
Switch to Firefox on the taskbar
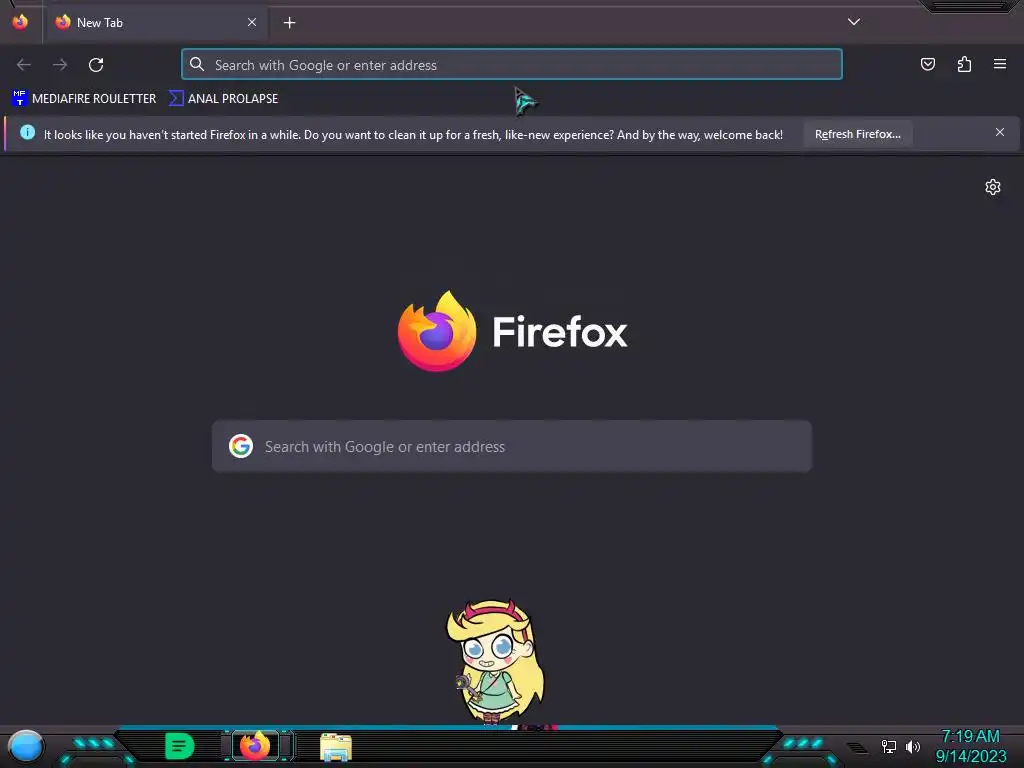255,746
